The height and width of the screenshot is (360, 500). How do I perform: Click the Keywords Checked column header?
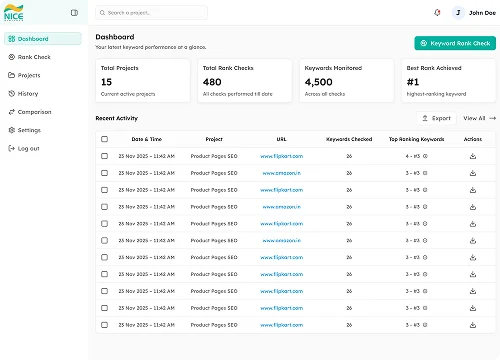click(x=349, y=139)
